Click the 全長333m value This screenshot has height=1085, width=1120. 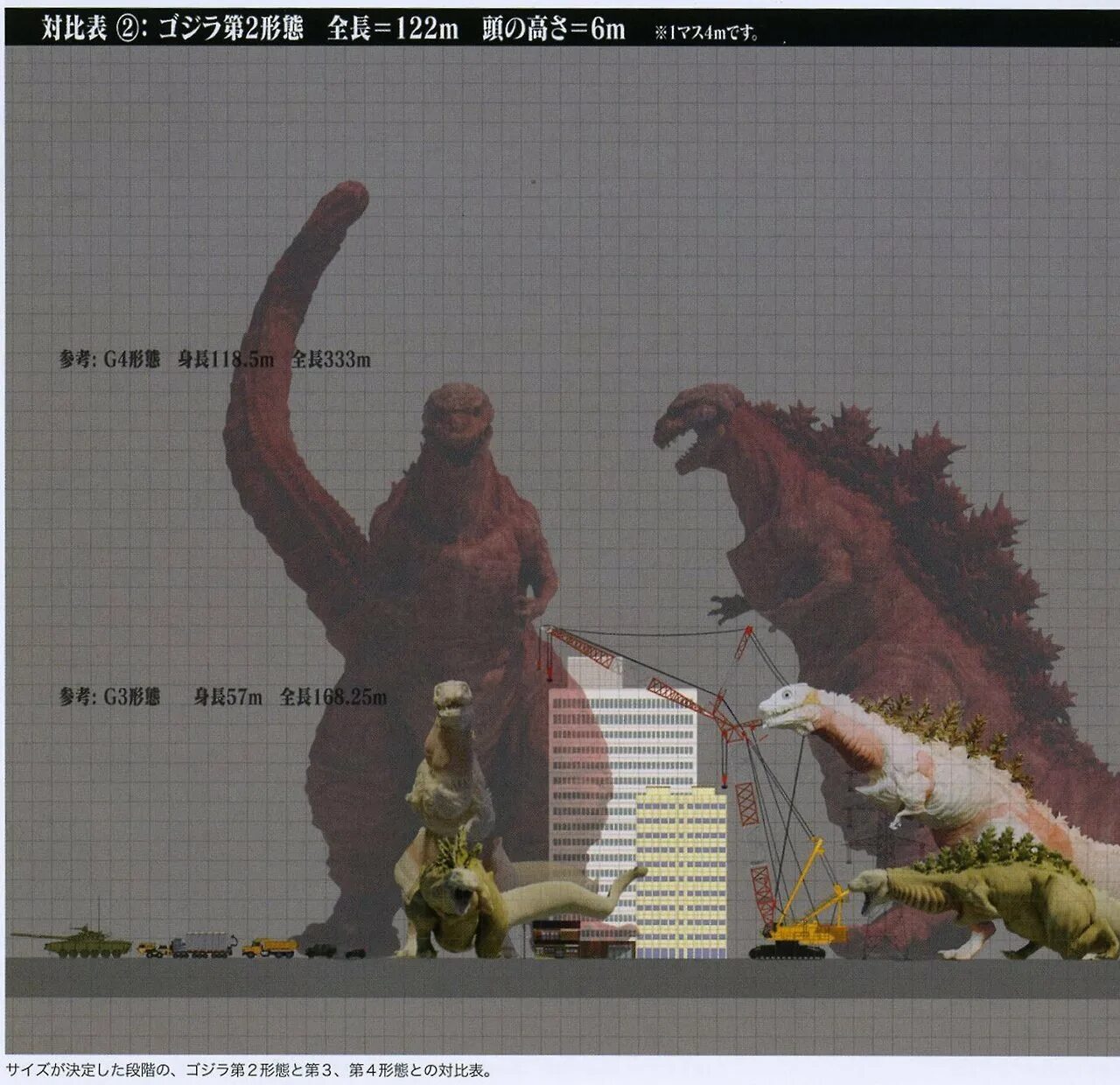[x=331, y=359]
